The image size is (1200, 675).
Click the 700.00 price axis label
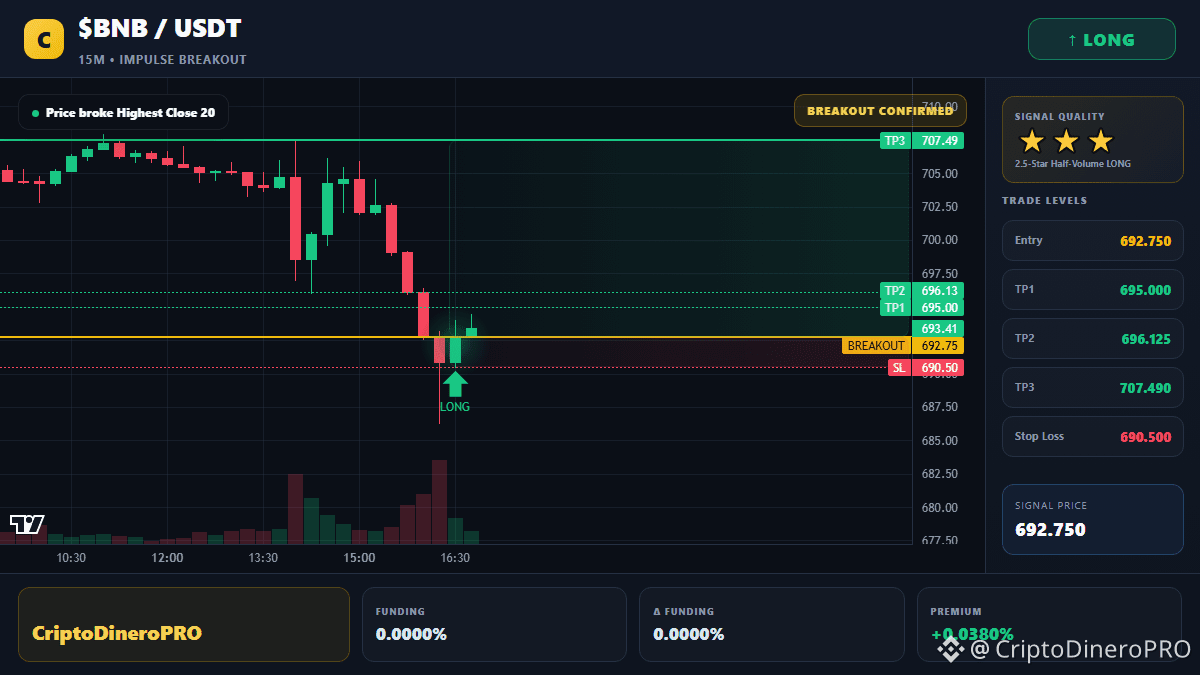(x=940, y=240)
